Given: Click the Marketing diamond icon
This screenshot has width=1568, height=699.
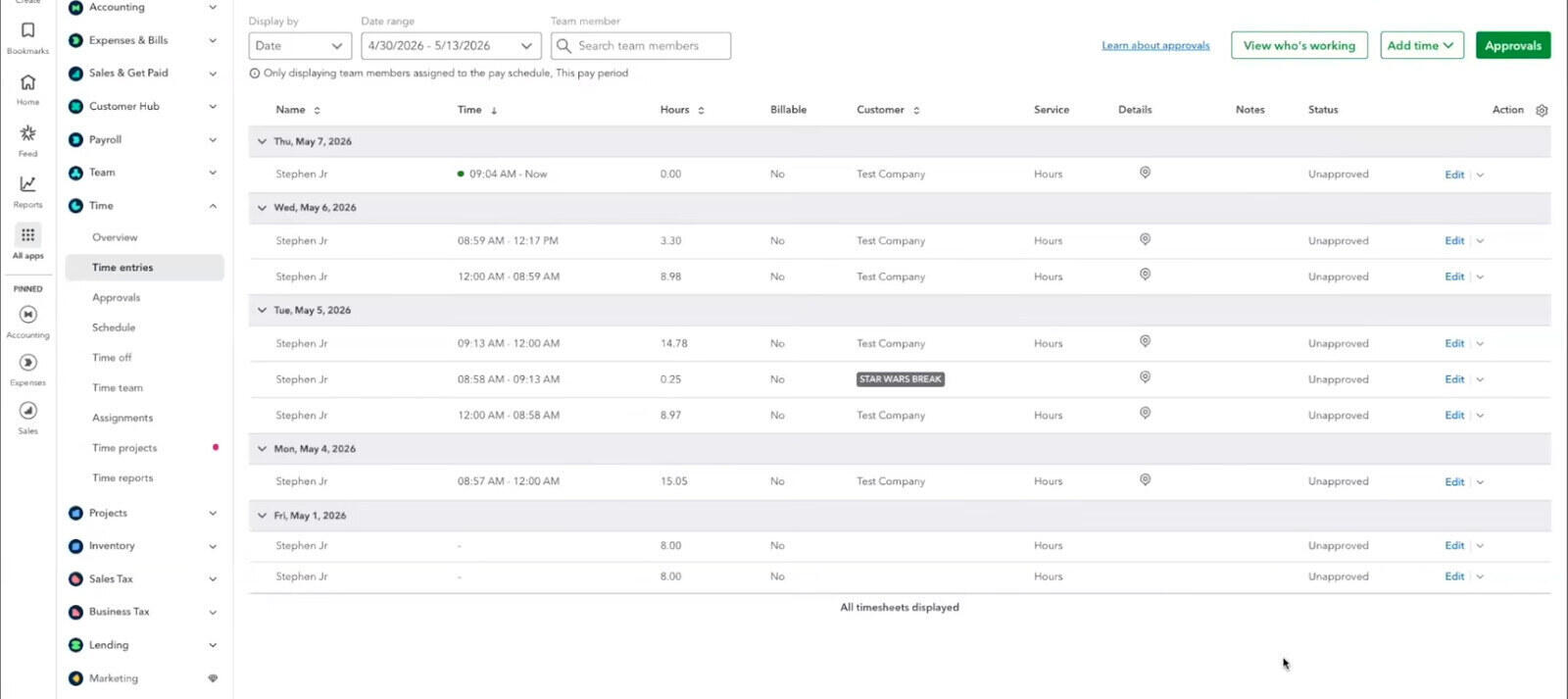Looking at the screenshot, I should click(x=213, y=678).
